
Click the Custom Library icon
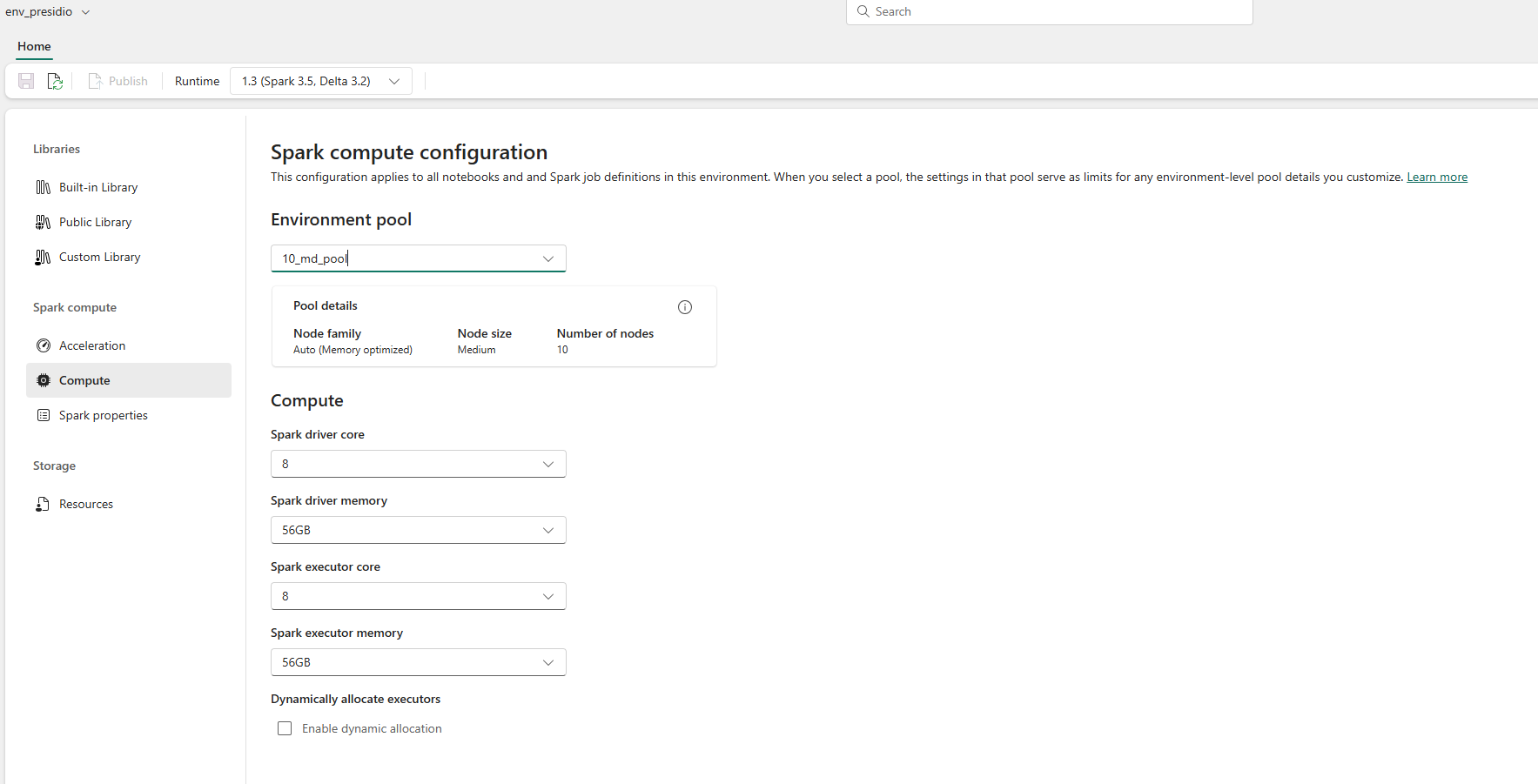point(43,257)
